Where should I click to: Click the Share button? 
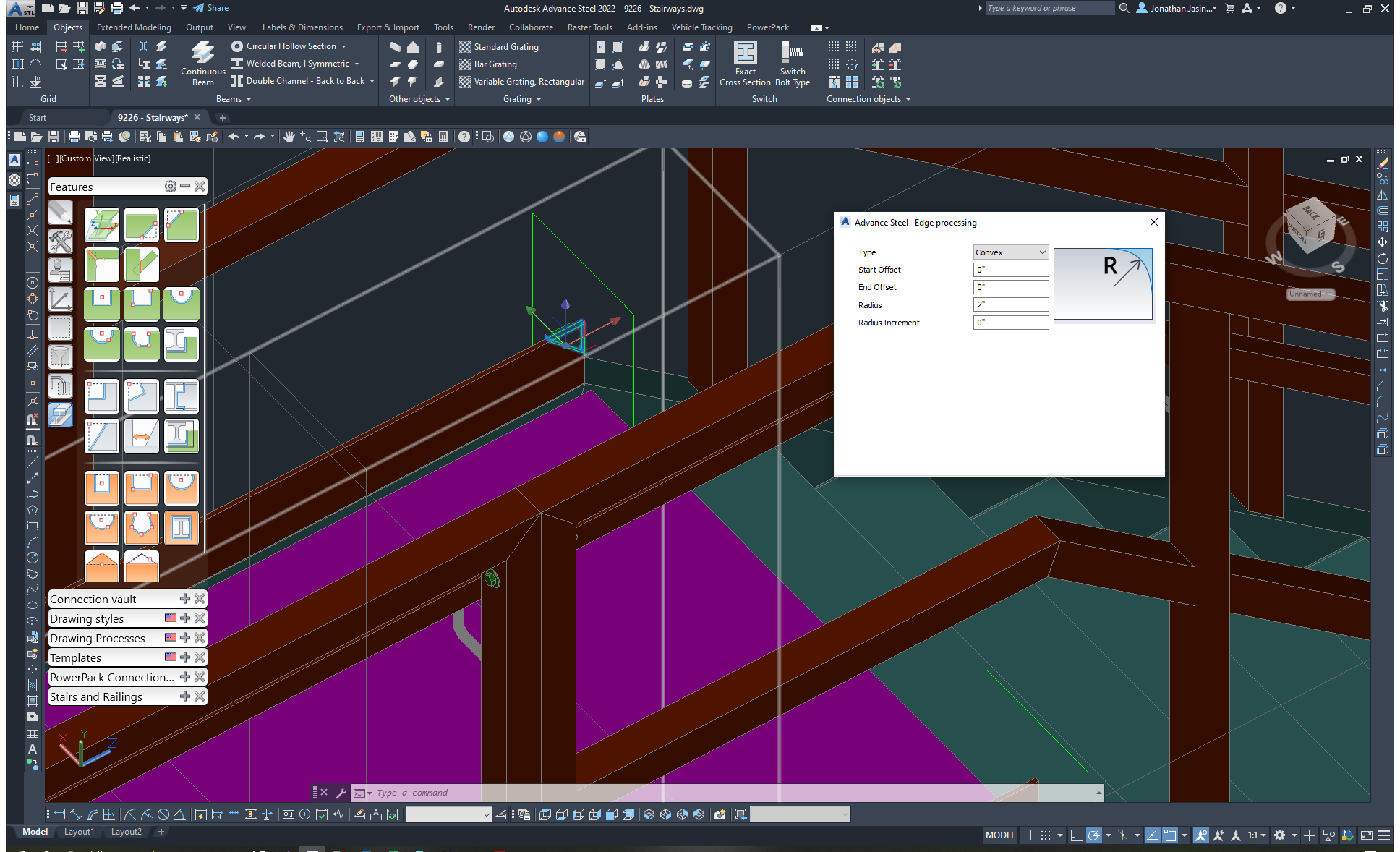click(x=210, y=8)
